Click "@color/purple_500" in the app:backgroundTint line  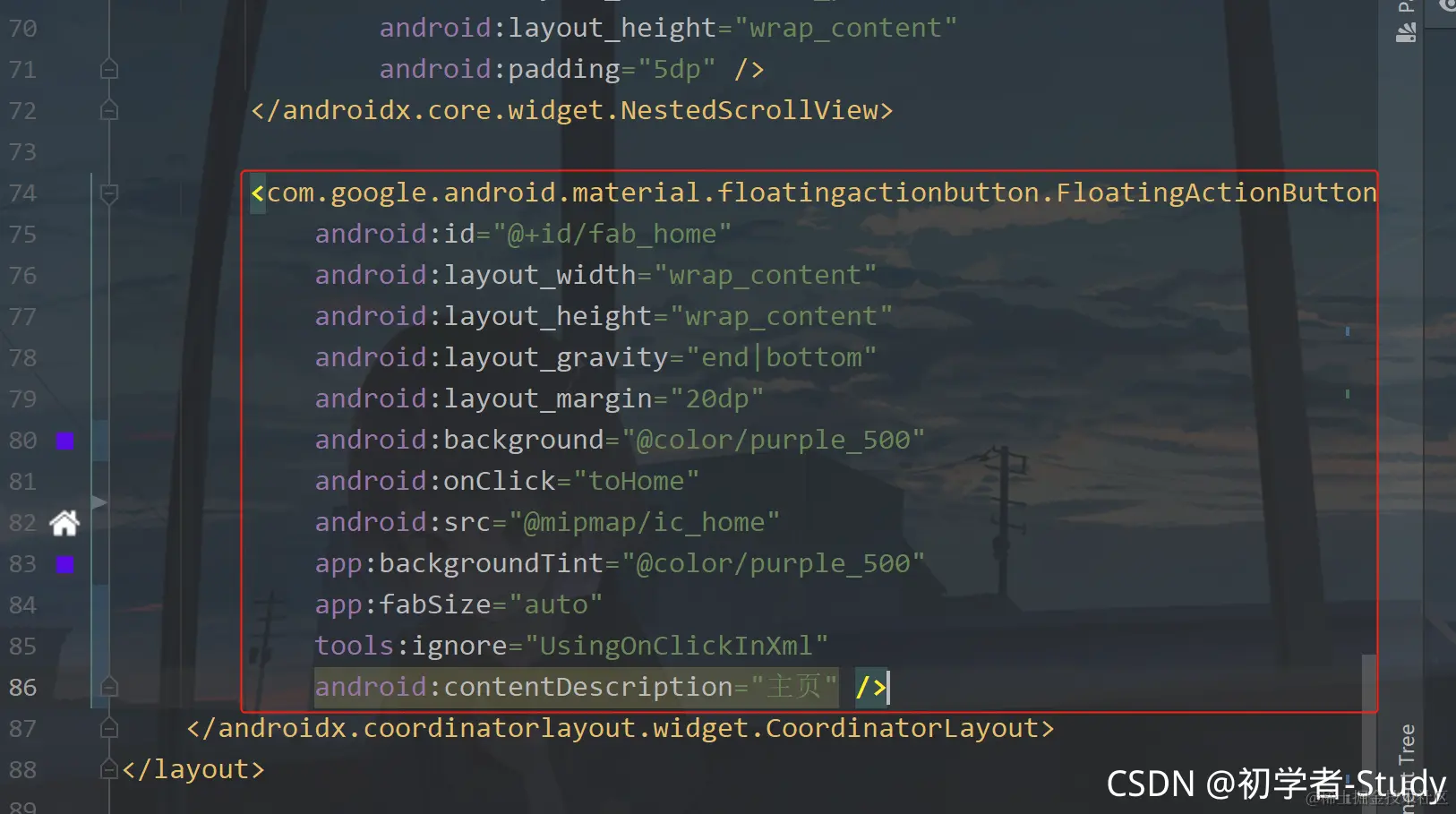coord(773,564)
